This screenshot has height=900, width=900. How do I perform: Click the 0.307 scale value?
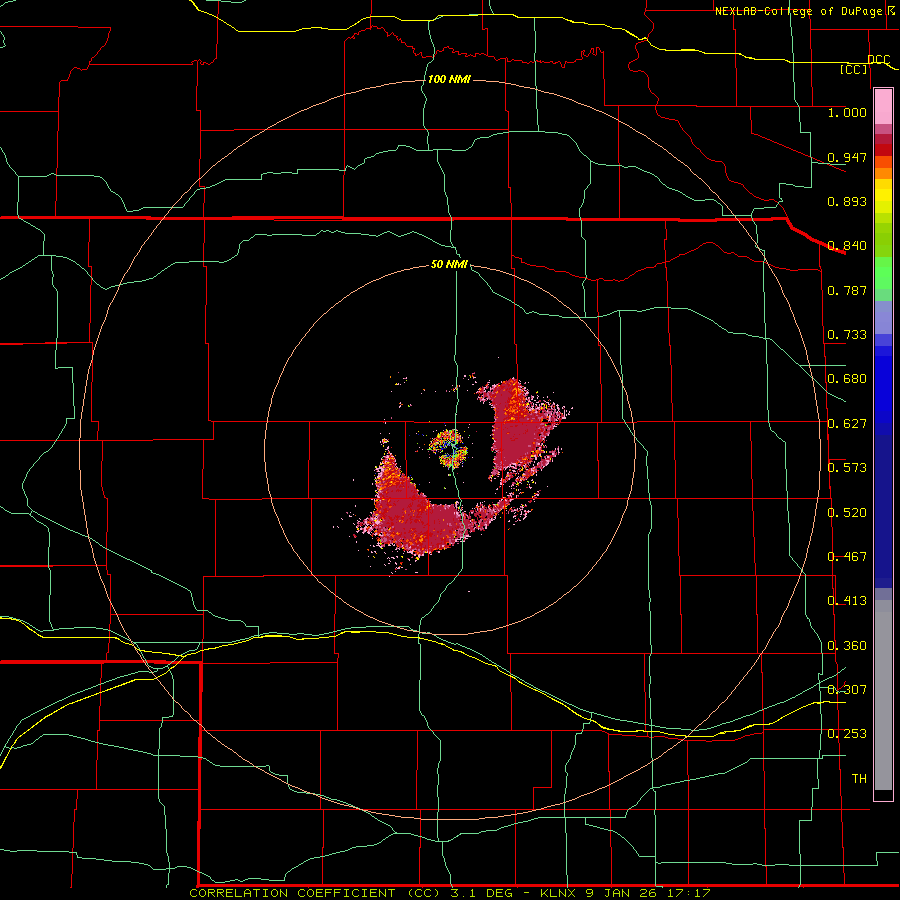(847, 689)
